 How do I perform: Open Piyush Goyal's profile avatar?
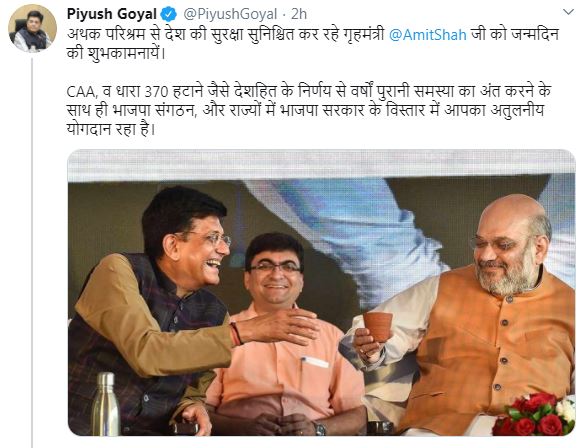[33, 28]
